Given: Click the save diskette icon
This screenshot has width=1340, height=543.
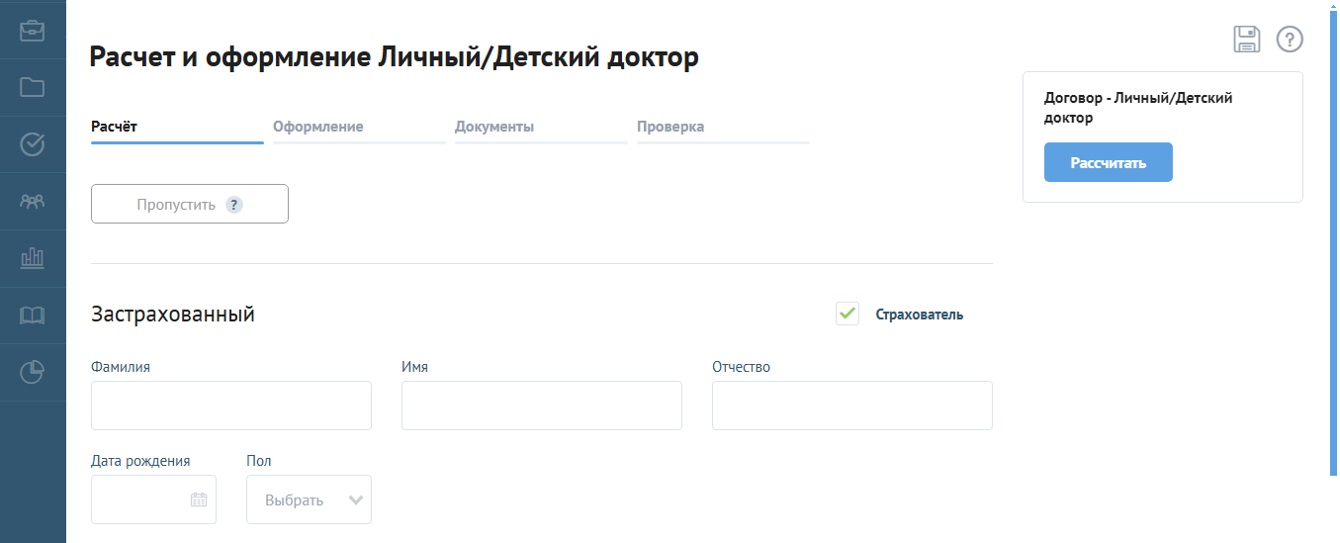Looking at the screenshot, I should (1246, 39).
